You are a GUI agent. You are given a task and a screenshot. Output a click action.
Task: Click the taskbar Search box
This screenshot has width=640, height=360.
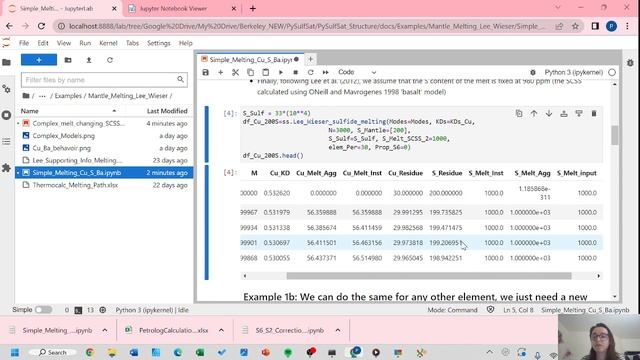coord(53,352)
